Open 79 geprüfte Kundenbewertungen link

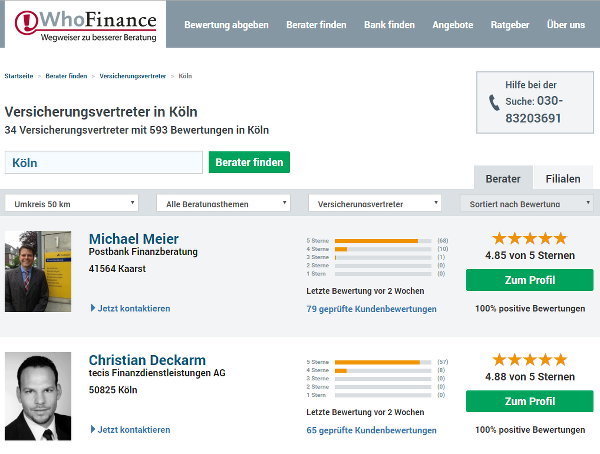click(371, 309)
